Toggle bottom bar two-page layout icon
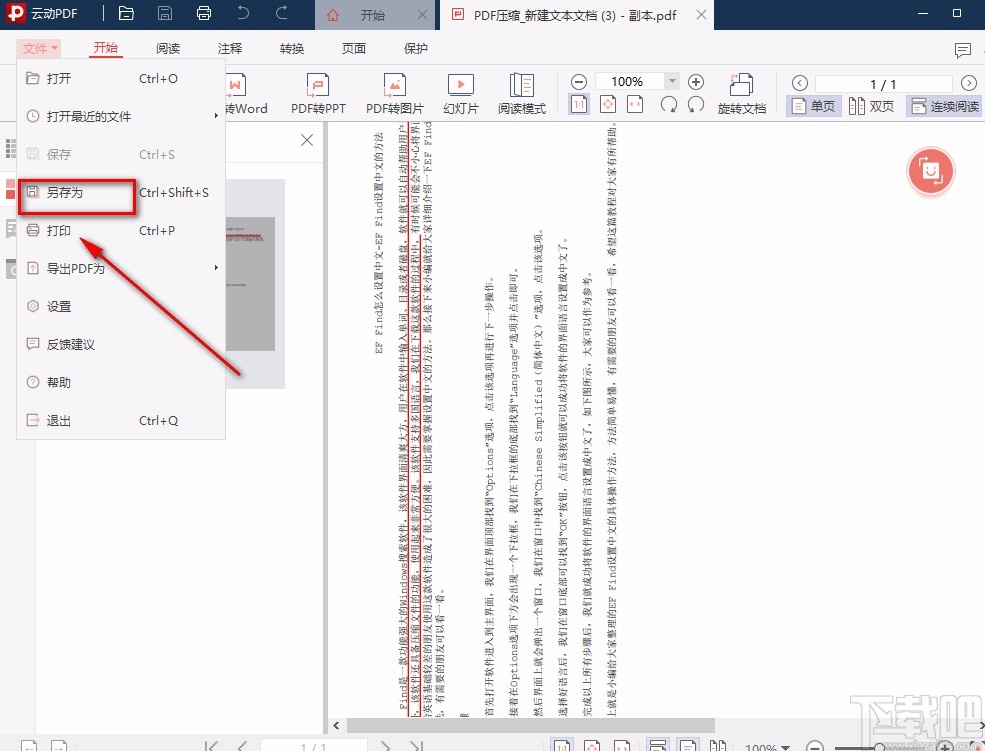 pyautogui.click(x=718, y=745)
